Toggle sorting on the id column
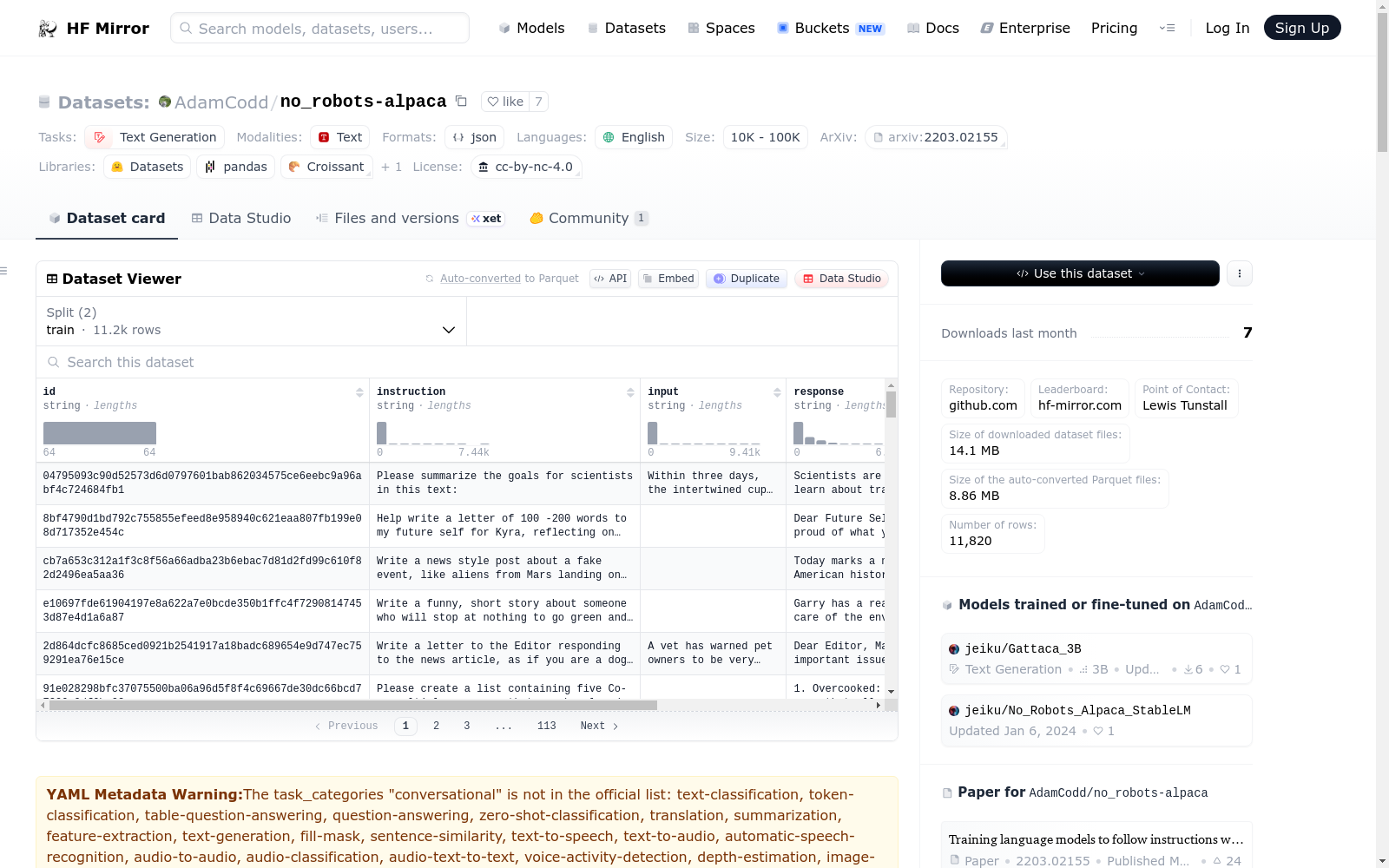This screenshot has width=1389, height=868. (359, 392)
